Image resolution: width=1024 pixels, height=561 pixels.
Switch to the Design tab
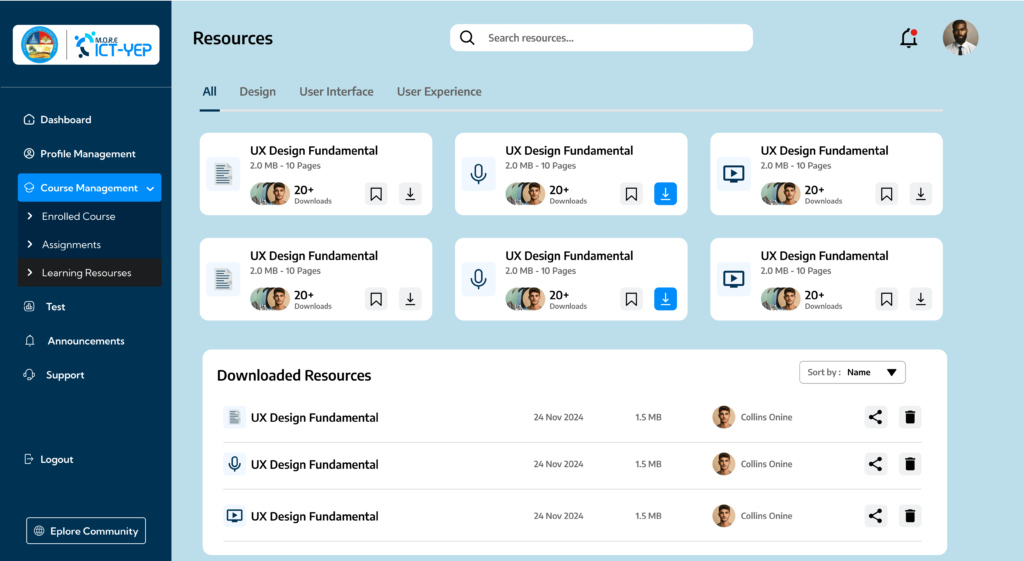257,92
